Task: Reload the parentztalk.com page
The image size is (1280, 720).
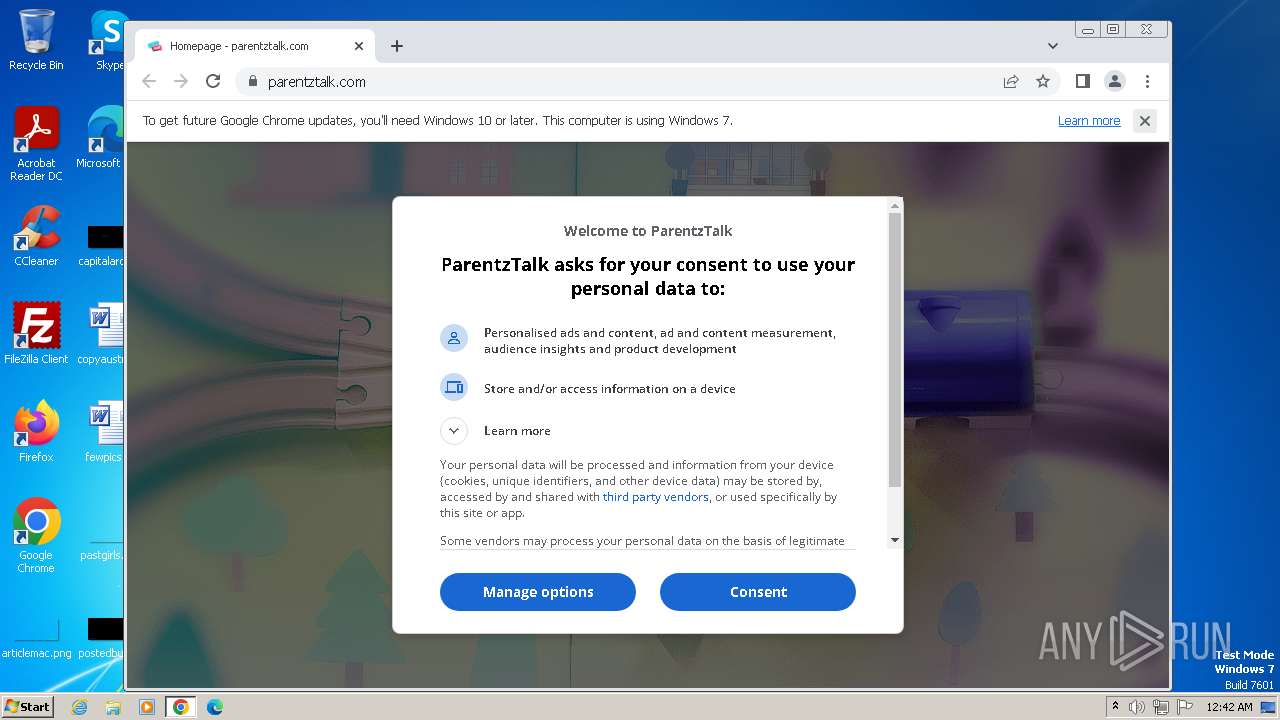Action: pos(213,81)
